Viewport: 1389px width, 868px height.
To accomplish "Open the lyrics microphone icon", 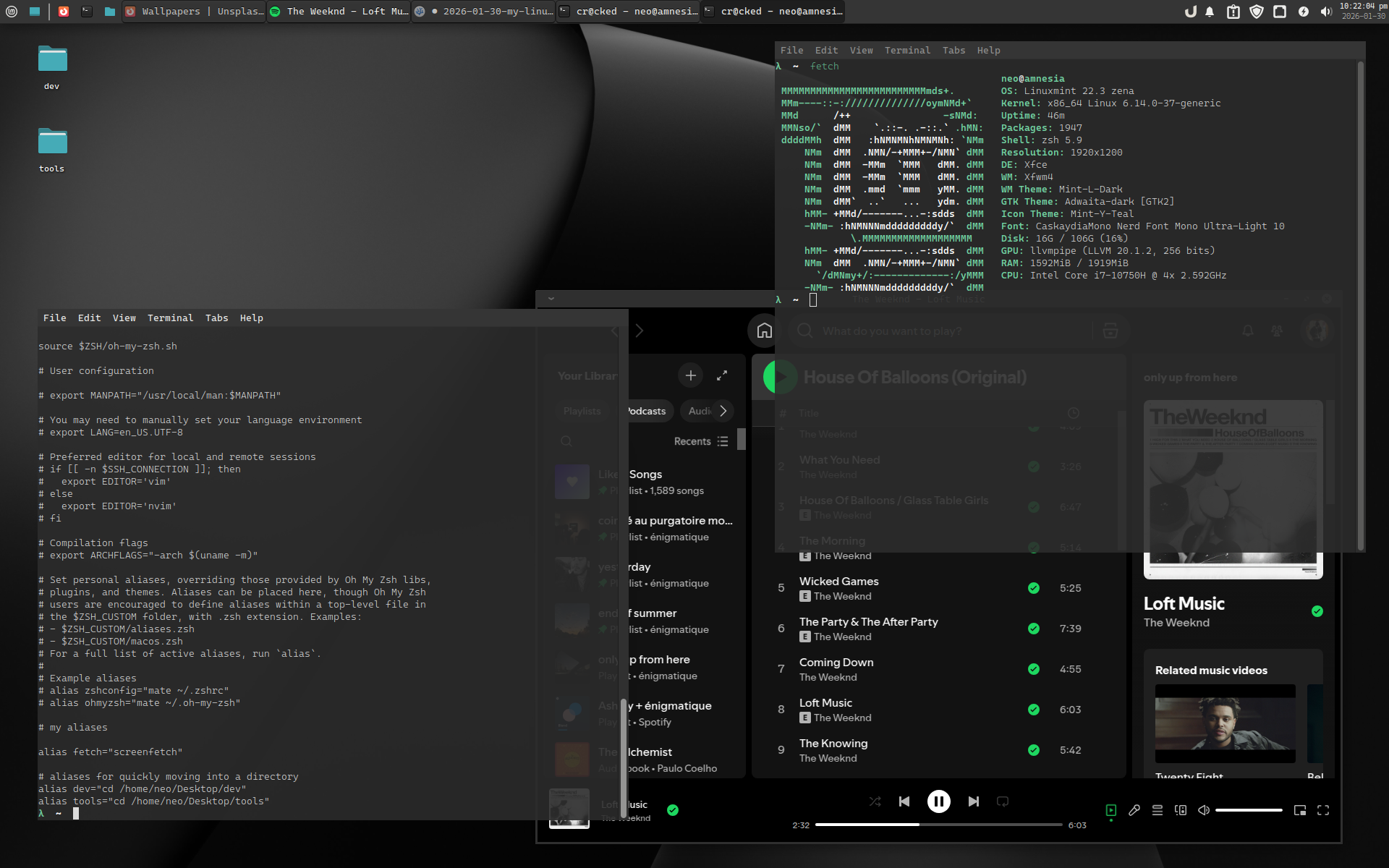I will click(1134, 810).
